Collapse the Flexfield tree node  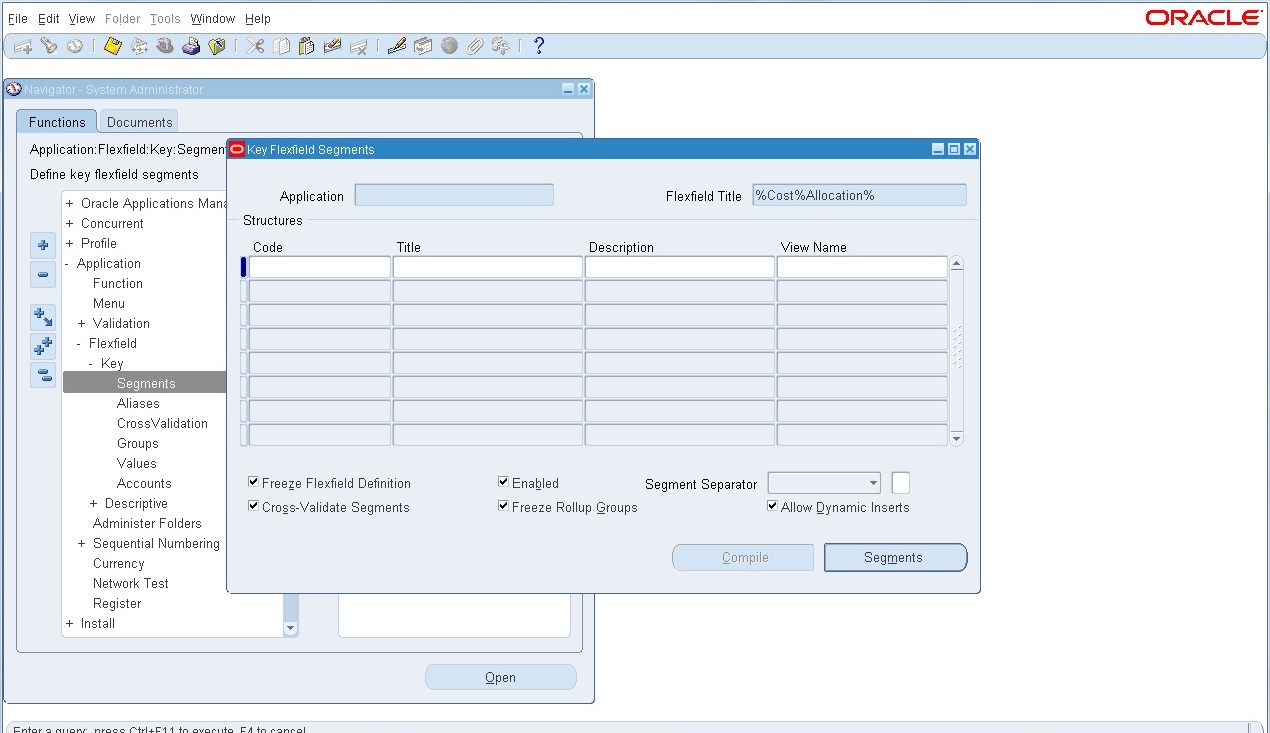(79, 343)
